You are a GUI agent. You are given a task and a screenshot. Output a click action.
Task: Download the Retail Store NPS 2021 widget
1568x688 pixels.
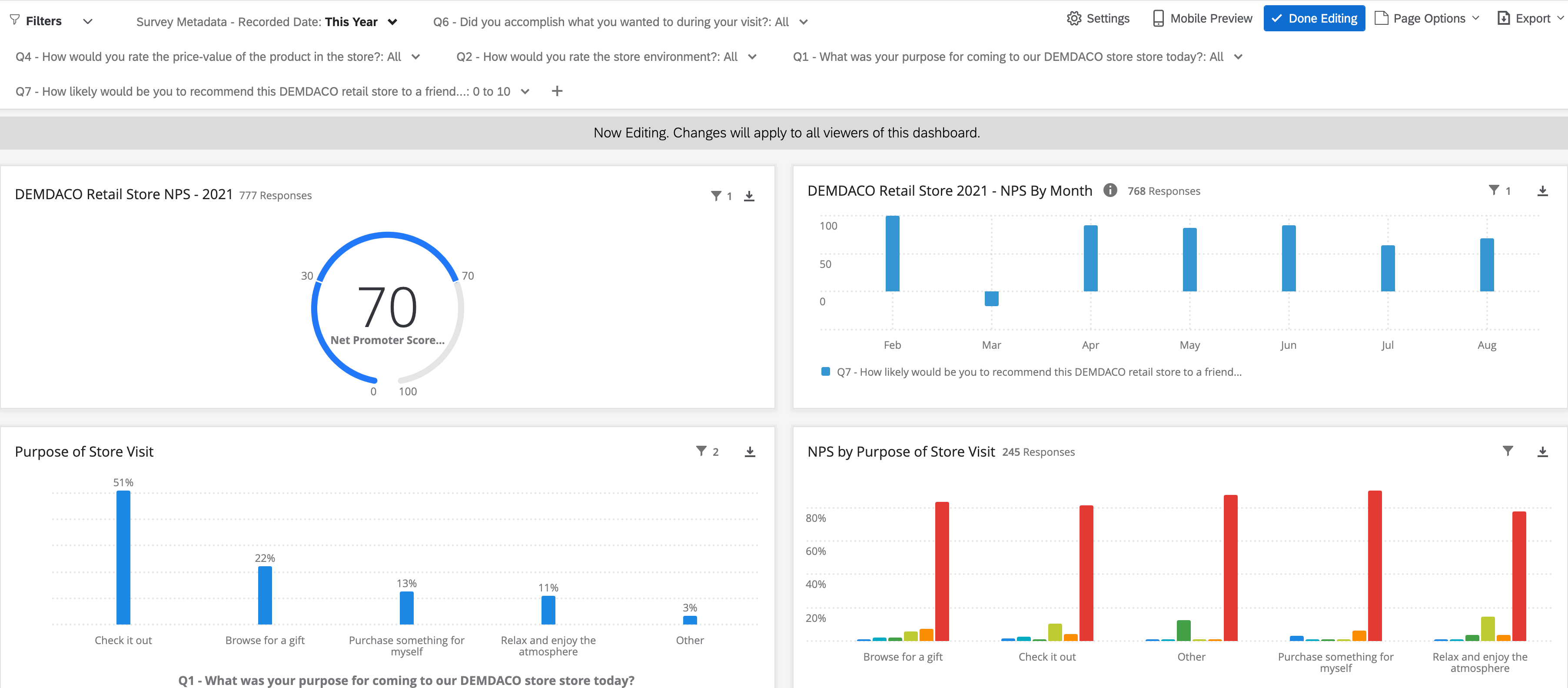point(749,196)
